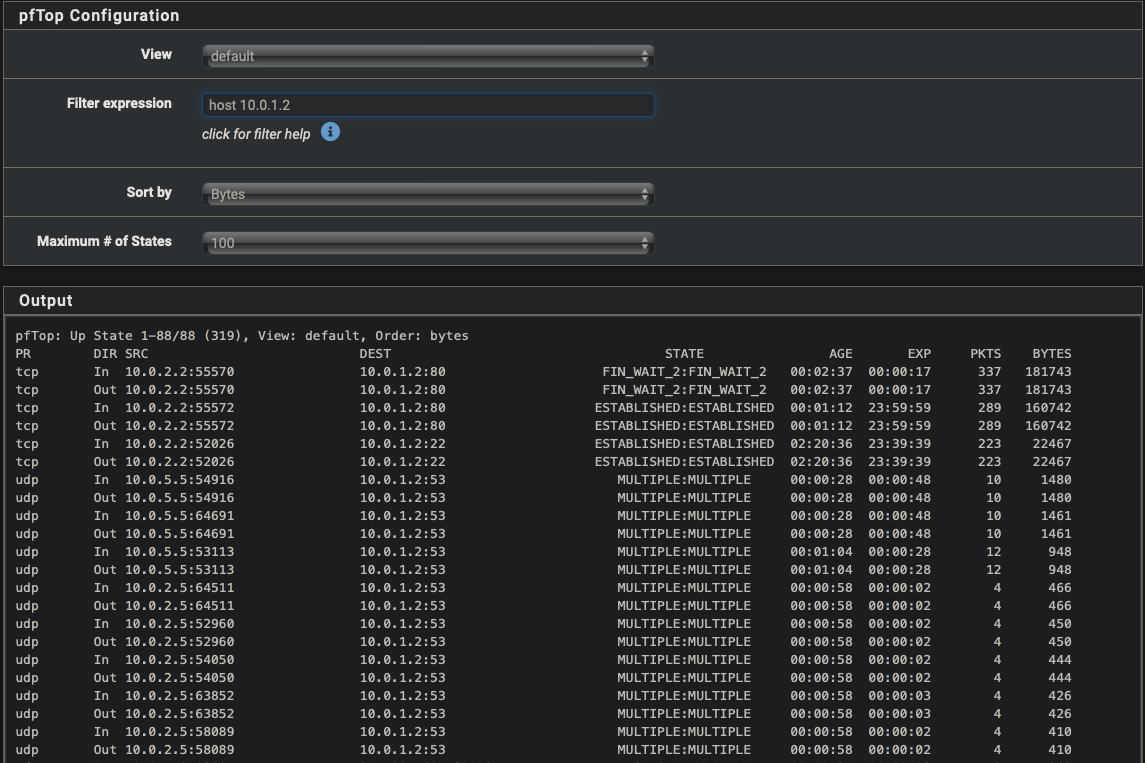This screenshot has width=1145, height=763.
Task: Click the Output panel heading
Action: [46, 300]
